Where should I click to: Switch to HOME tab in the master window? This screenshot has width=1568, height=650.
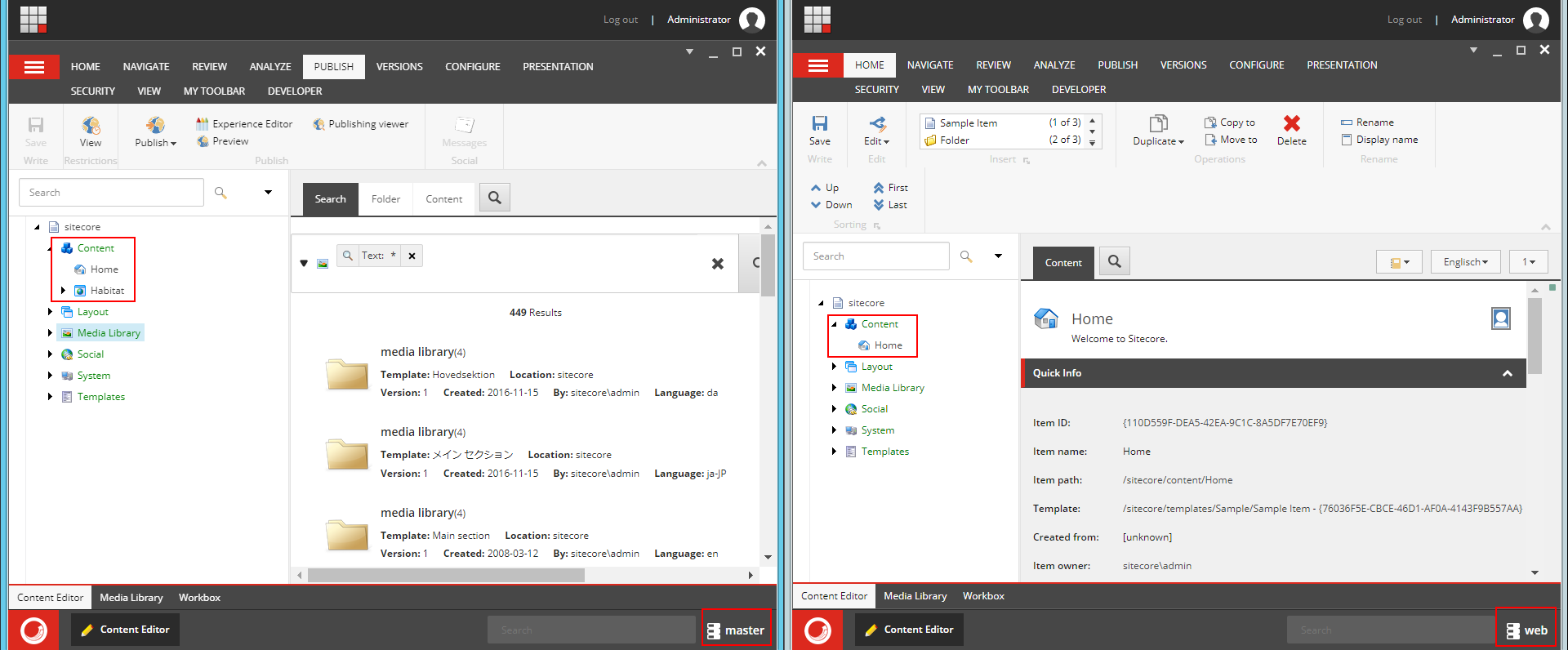click(x=86, y=67)
